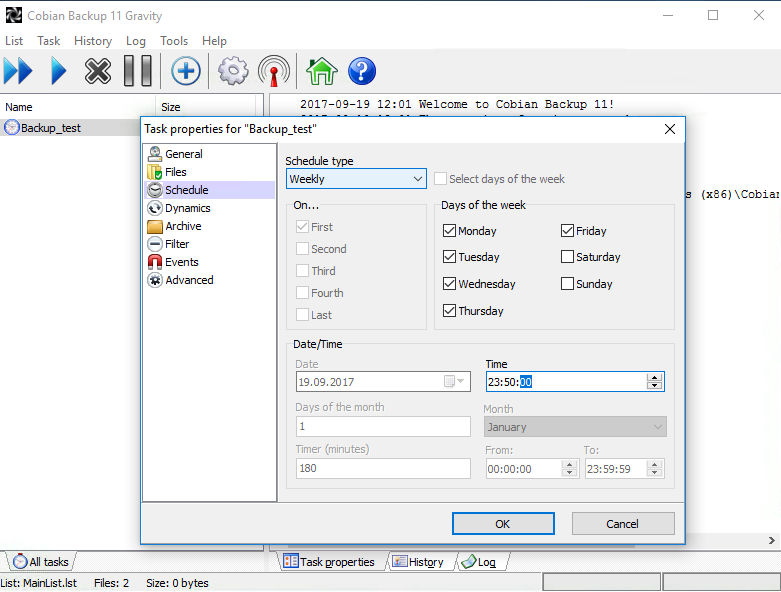Screen dimensions: 781x592
Task: Check the Sunday checkbox
Action: pos(567,284)
